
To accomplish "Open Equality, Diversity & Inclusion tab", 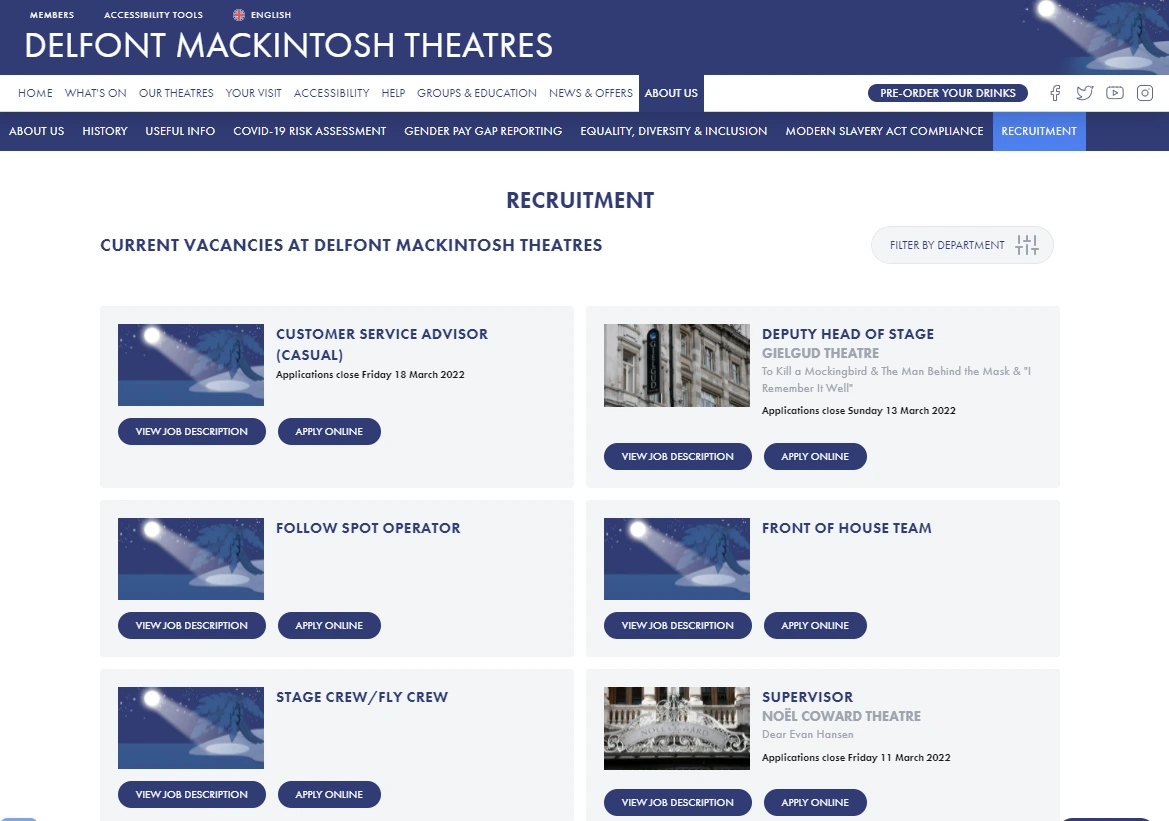I will click(x=673, y=131).
